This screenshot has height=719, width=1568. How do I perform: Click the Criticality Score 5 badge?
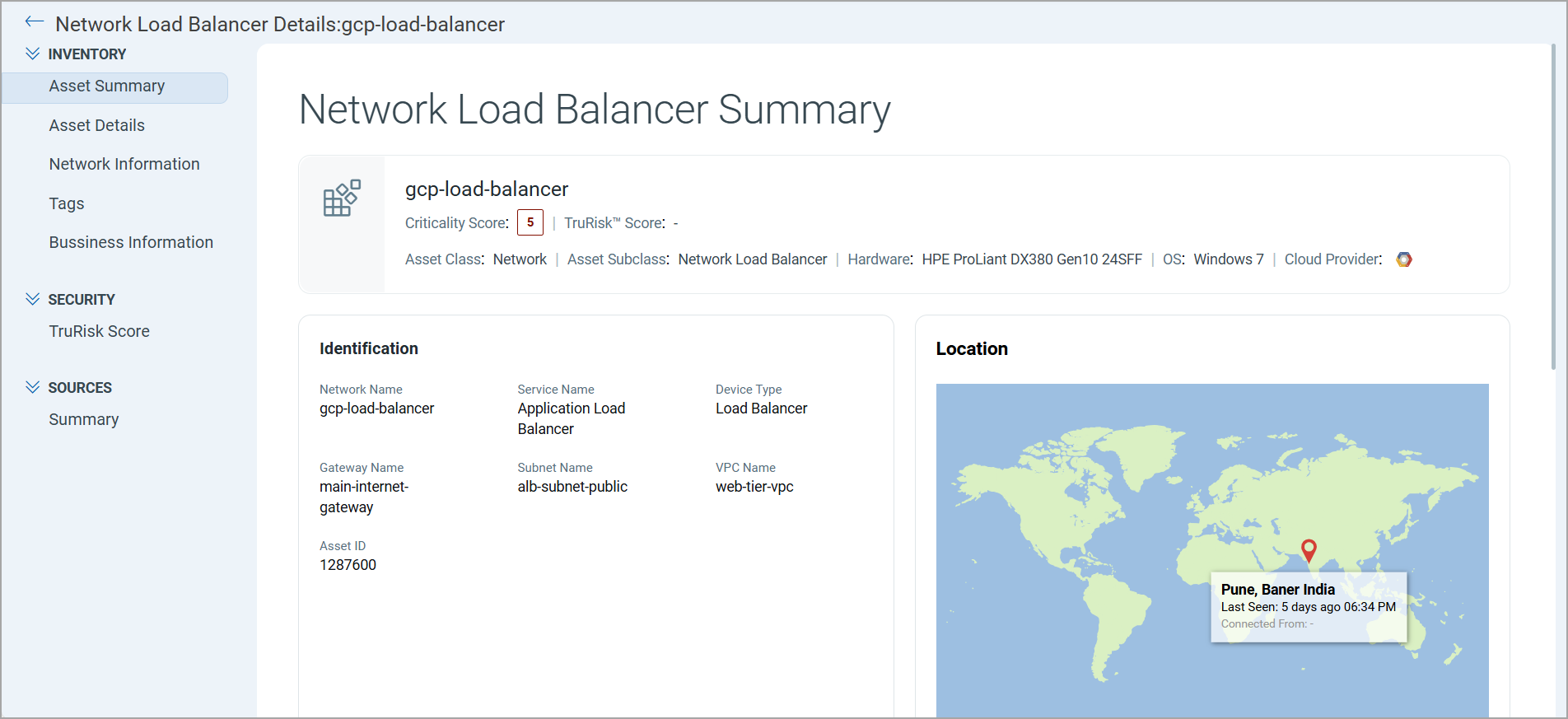[530, 222]
